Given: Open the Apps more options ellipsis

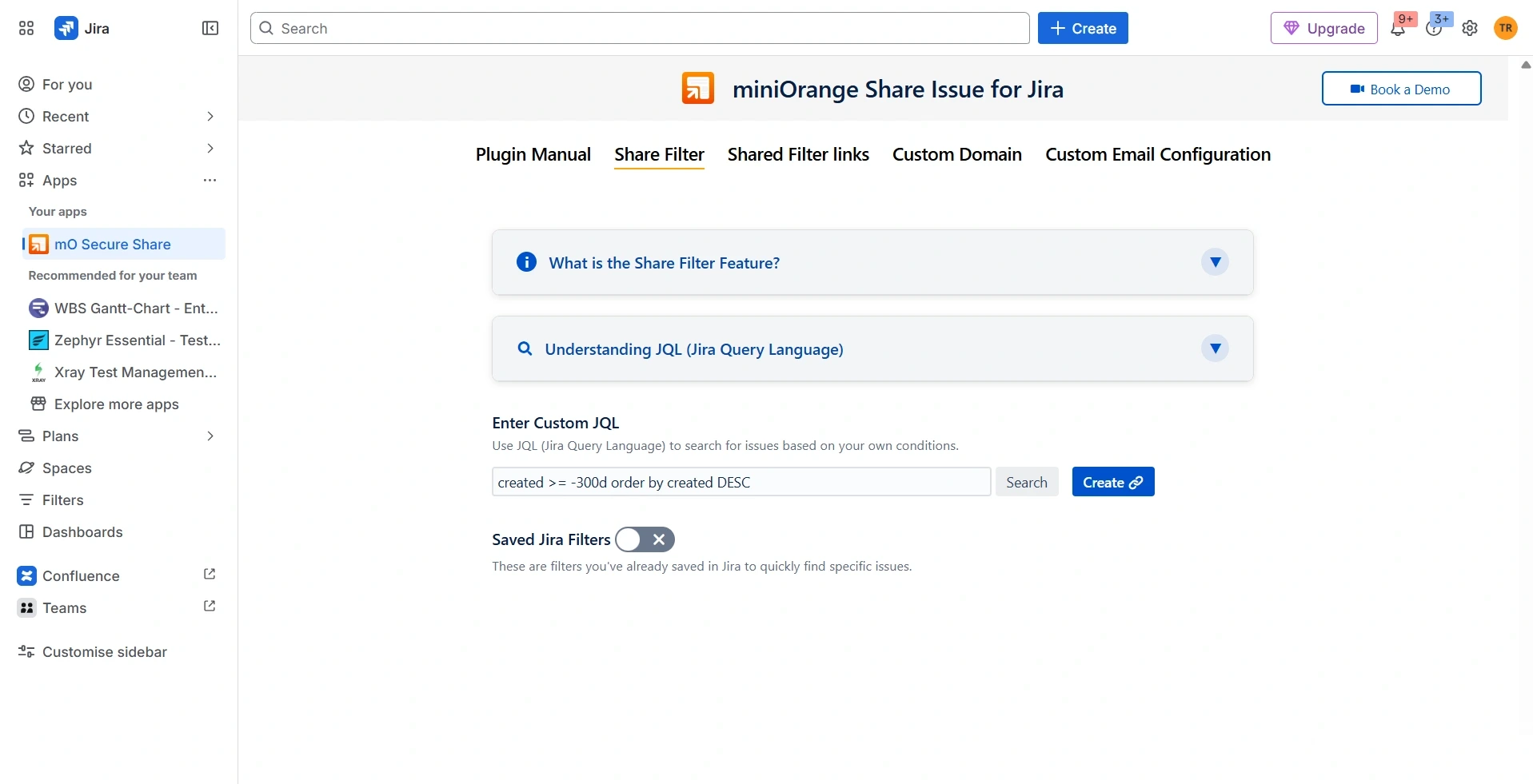Looking at the screenshot, I should coord(210,181).
